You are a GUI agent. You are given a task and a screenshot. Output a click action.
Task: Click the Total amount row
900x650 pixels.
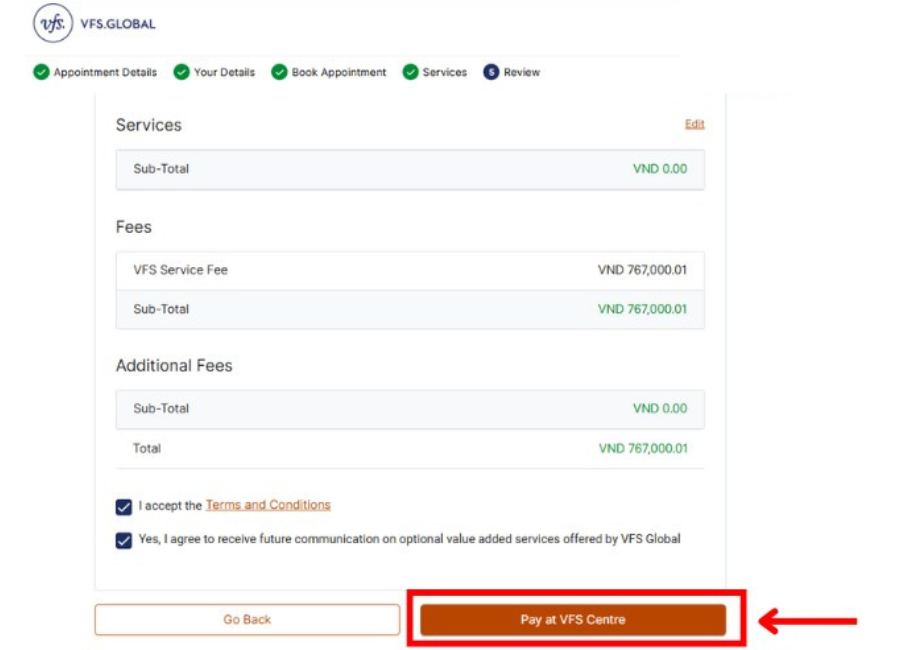coord(410,449)
